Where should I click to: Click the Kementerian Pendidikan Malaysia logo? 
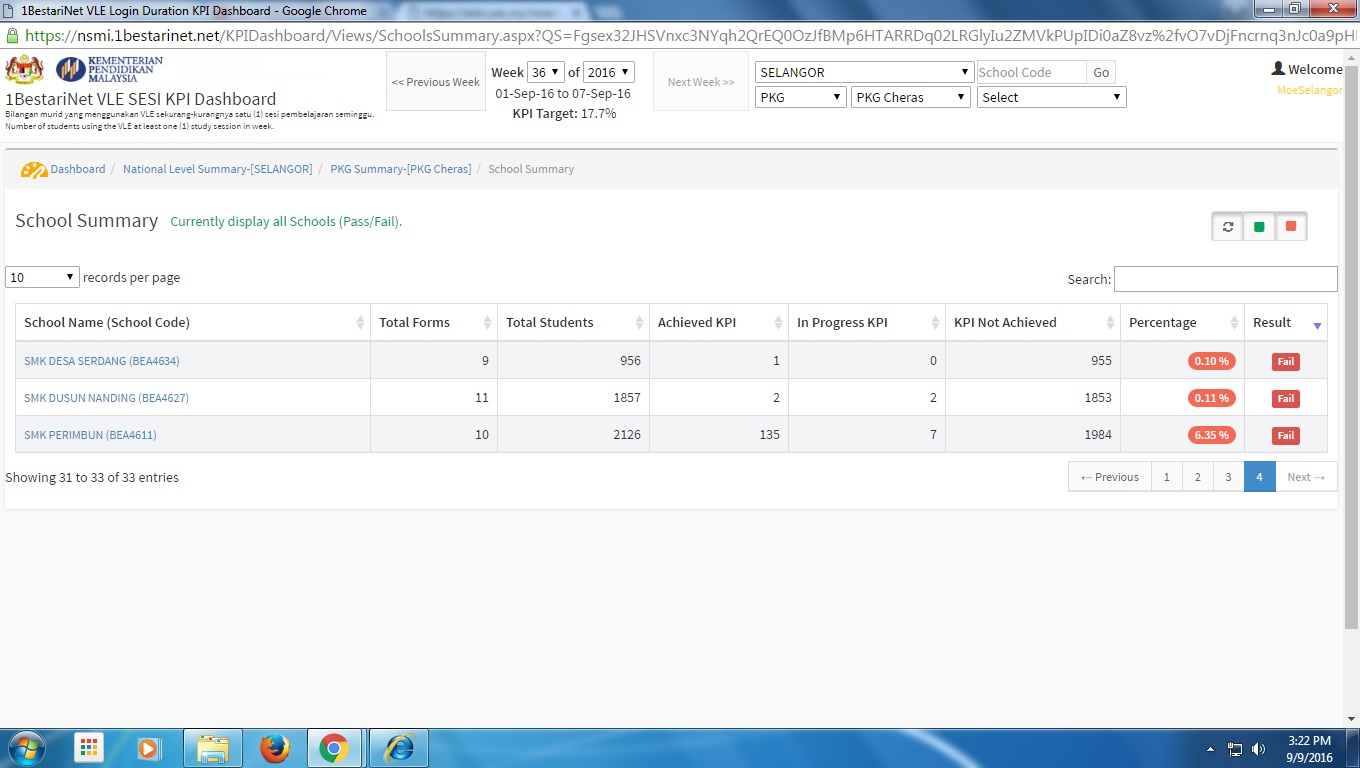109,69
